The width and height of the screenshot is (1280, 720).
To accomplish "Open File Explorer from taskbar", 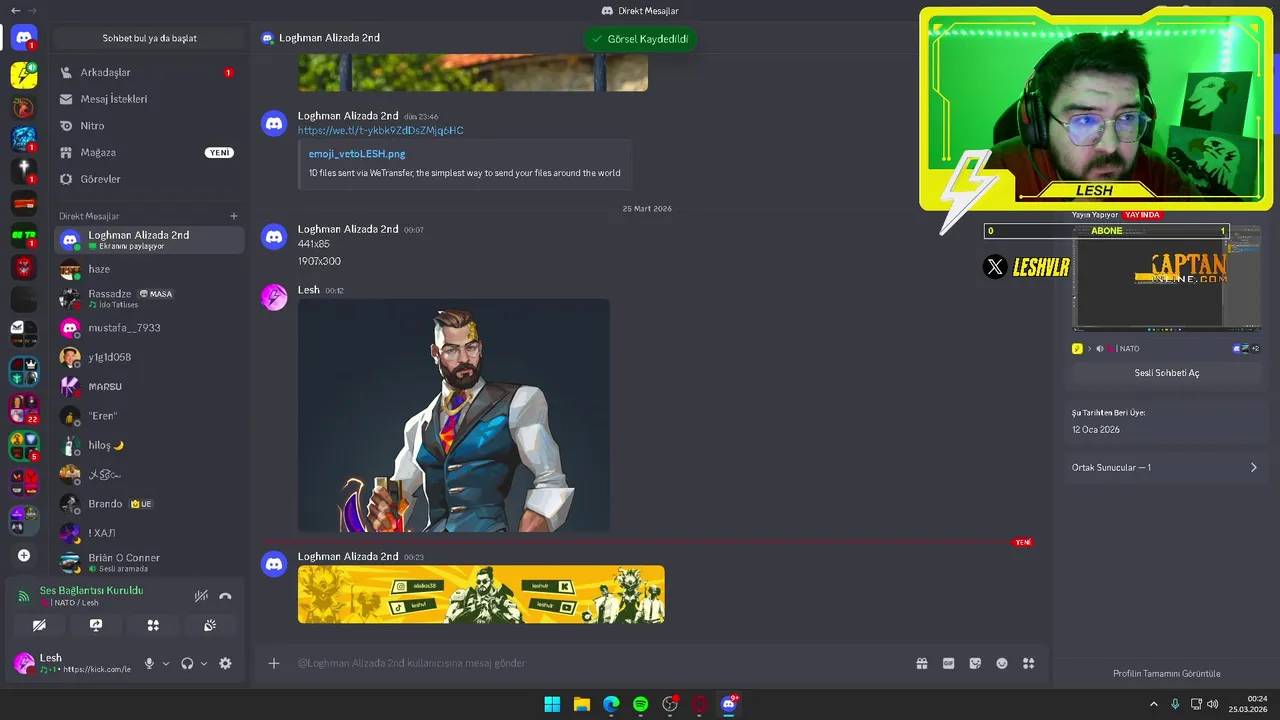I will [581, 704].
